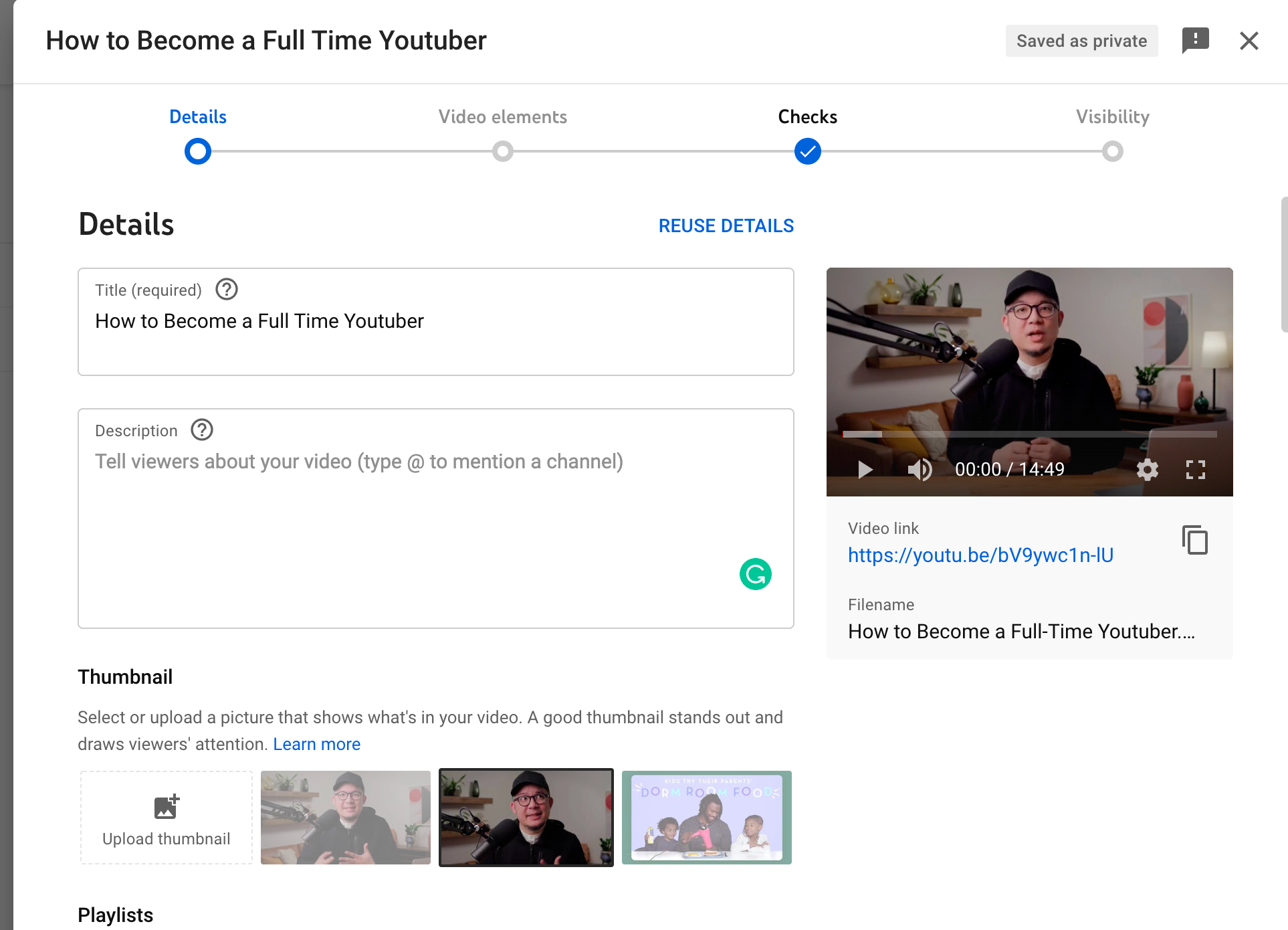Click the Title input field to edit
The image size is (1288, 930).
(x=436, y=321)
